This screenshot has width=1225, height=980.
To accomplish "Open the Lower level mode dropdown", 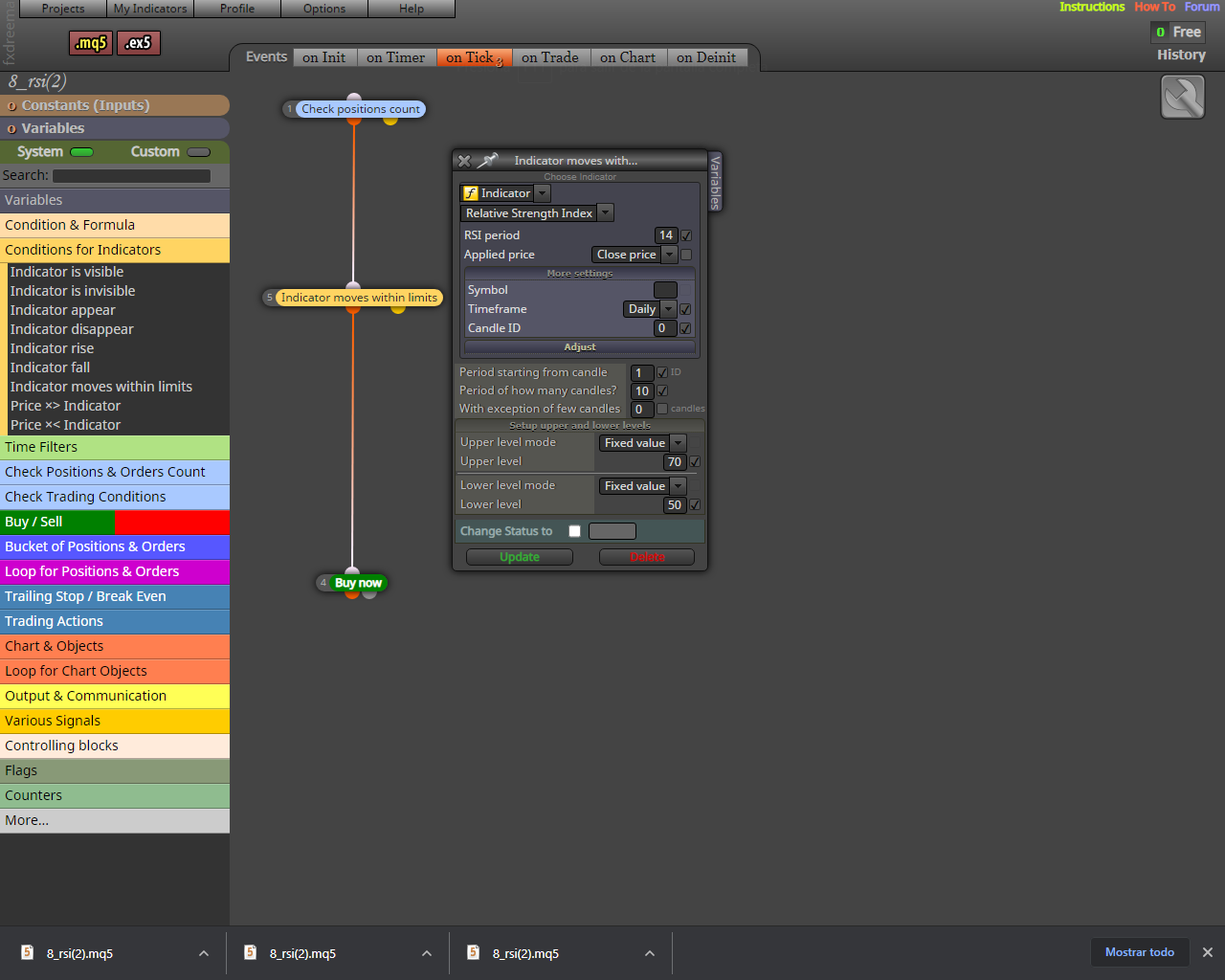I will click(678, 486).
